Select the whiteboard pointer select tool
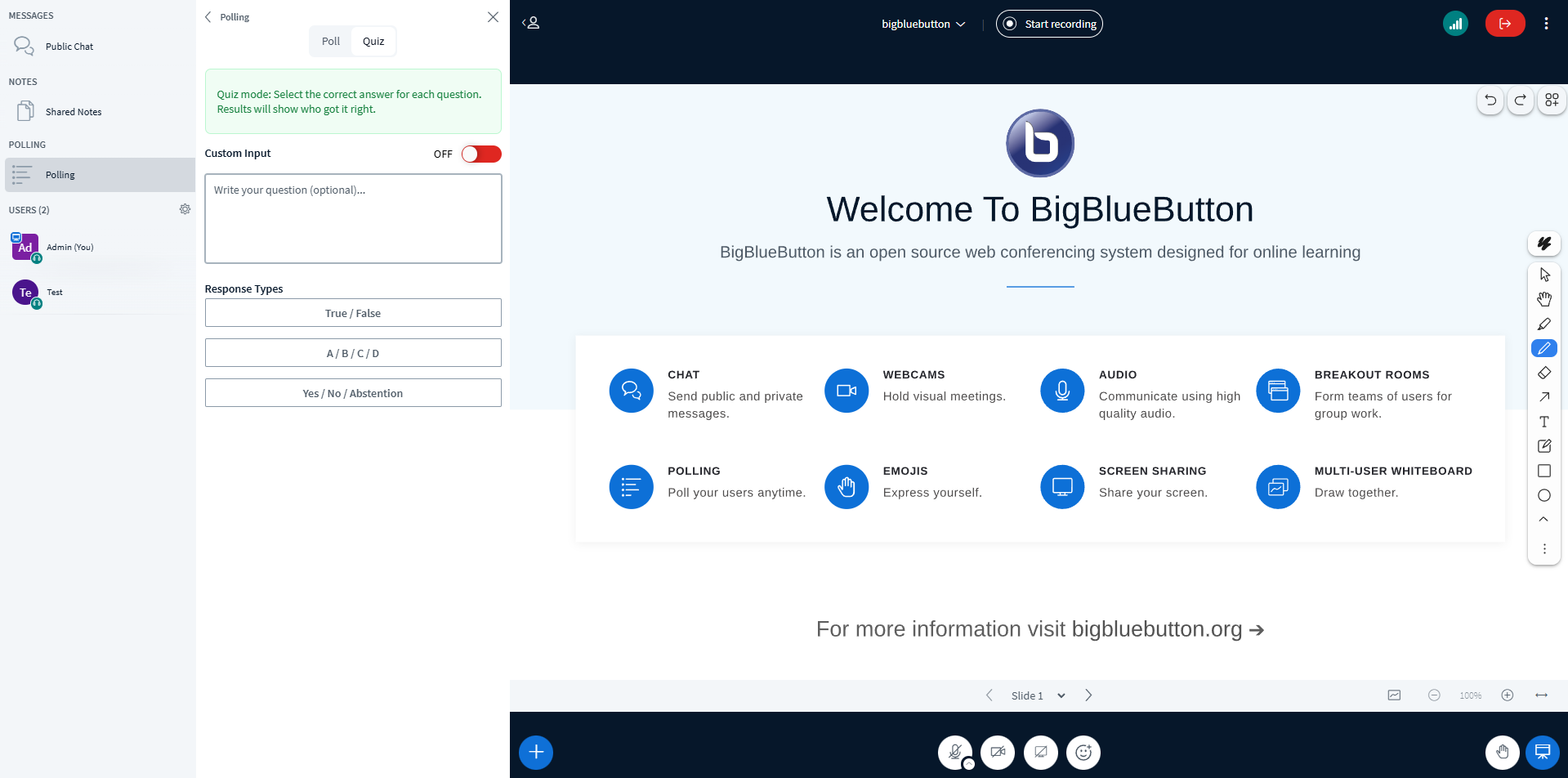 pyautogui.click(x=1544, y=275)
